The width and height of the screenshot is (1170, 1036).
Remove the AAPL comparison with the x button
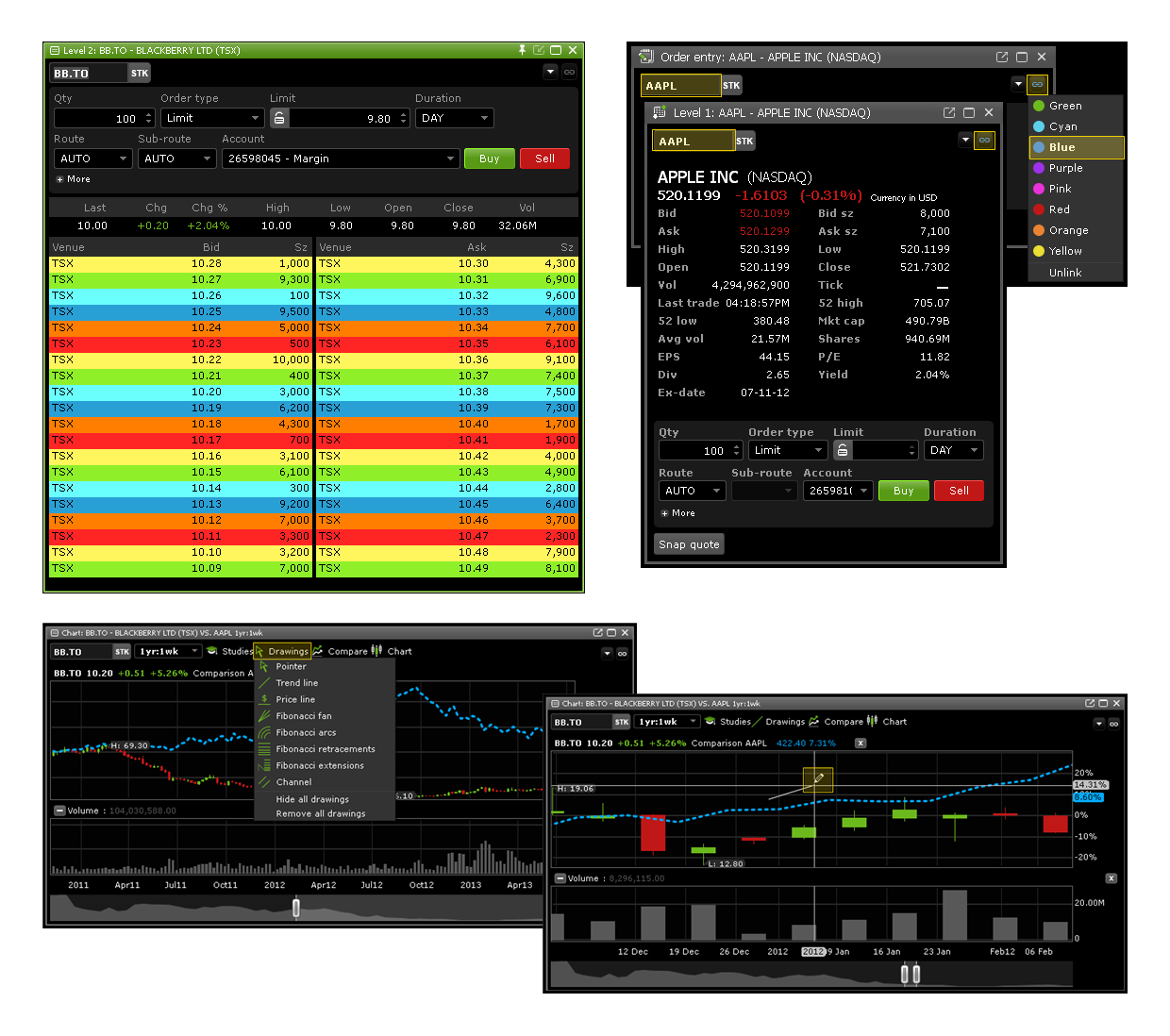[x=861, y=744]
